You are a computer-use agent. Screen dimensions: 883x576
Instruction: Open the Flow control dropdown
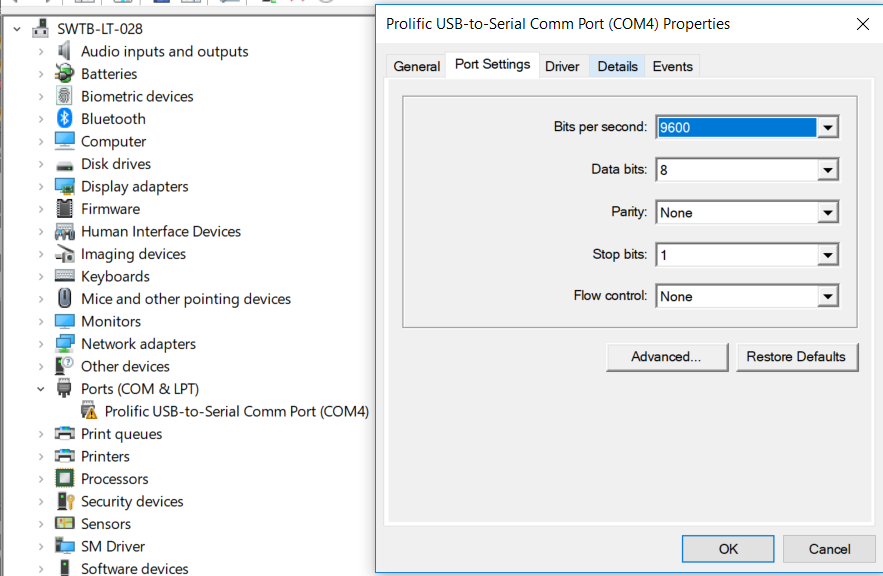pyautogui.click(x=828, y=296)
